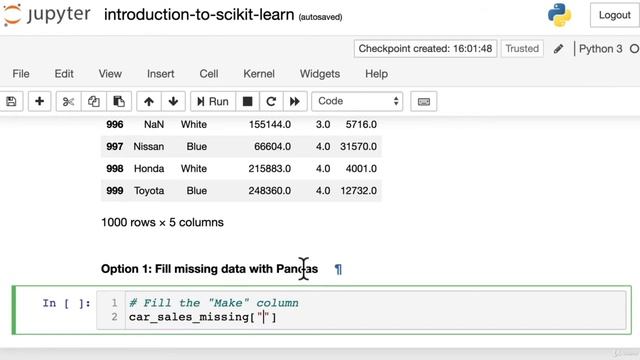Open the Kernel menu
The height and width of the screenshot is (360, 640).
(259, 74)
